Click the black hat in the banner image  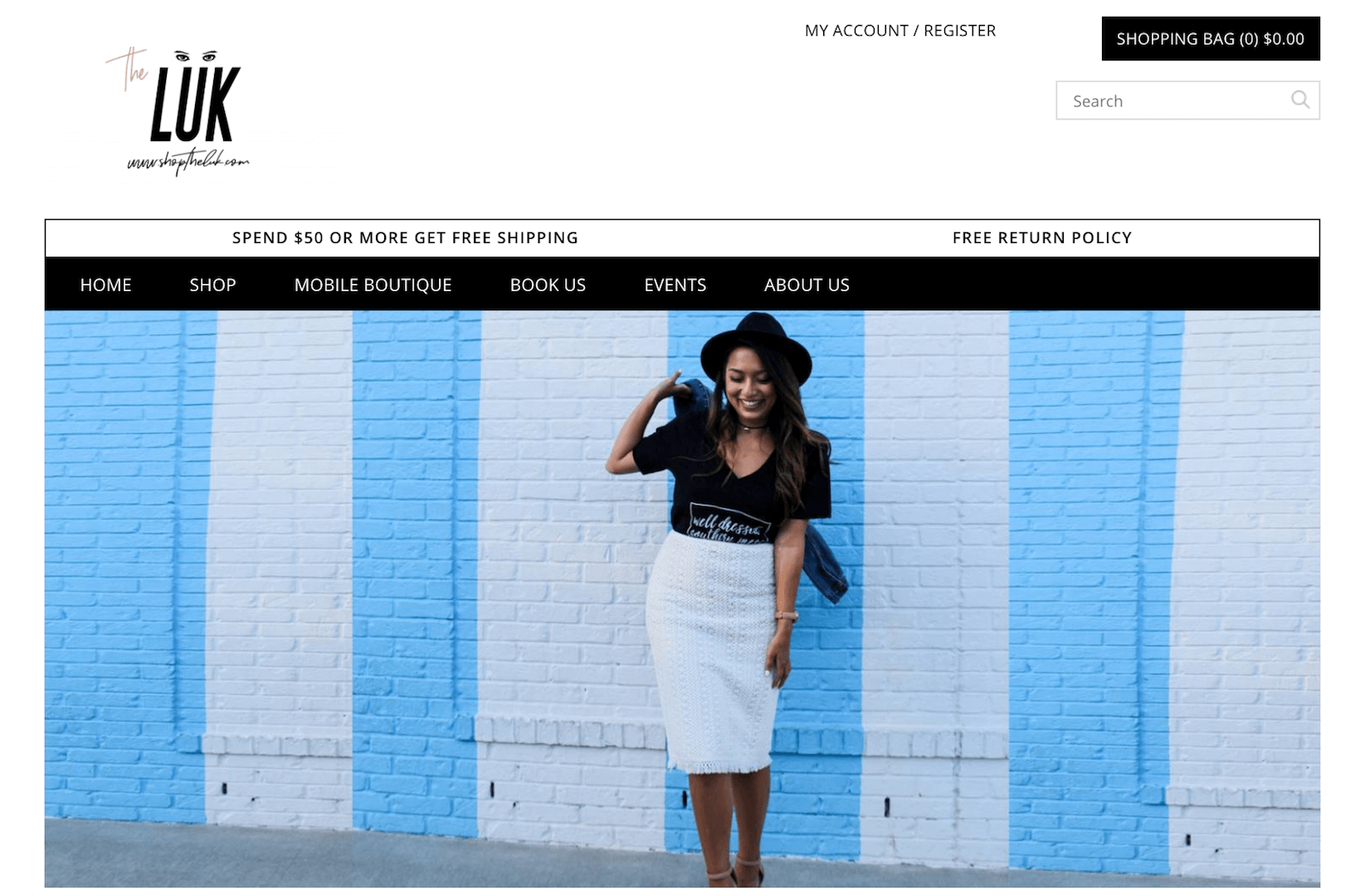(756, 346)
